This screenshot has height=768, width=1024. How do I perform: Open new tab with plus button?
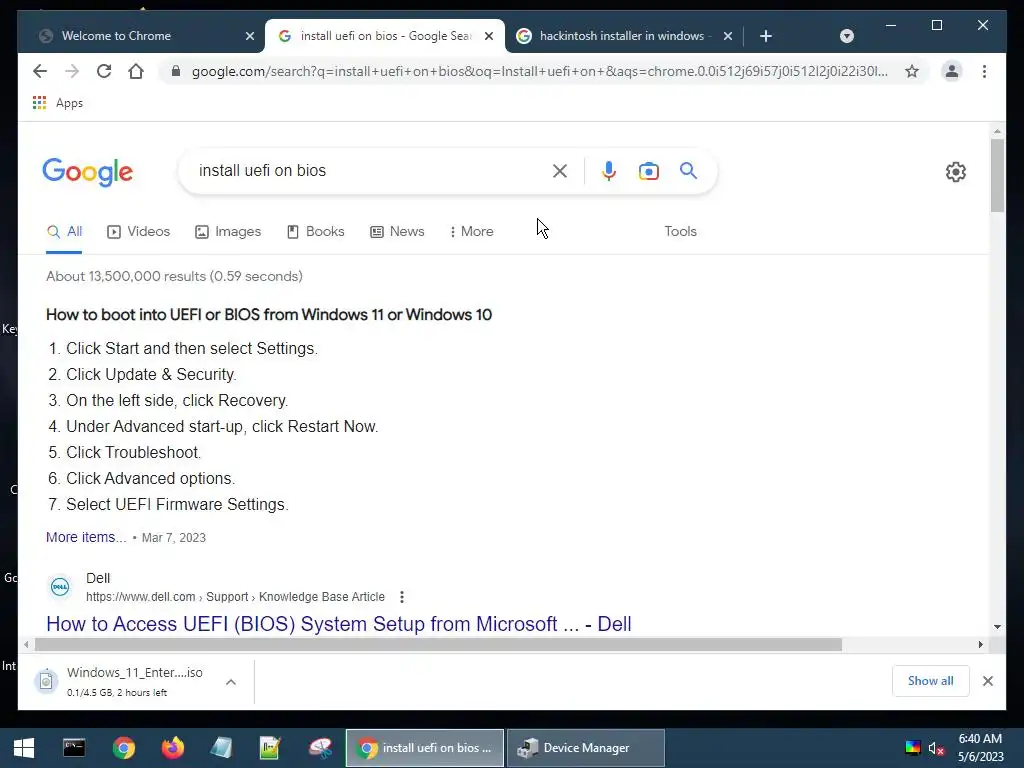(766, 36)
